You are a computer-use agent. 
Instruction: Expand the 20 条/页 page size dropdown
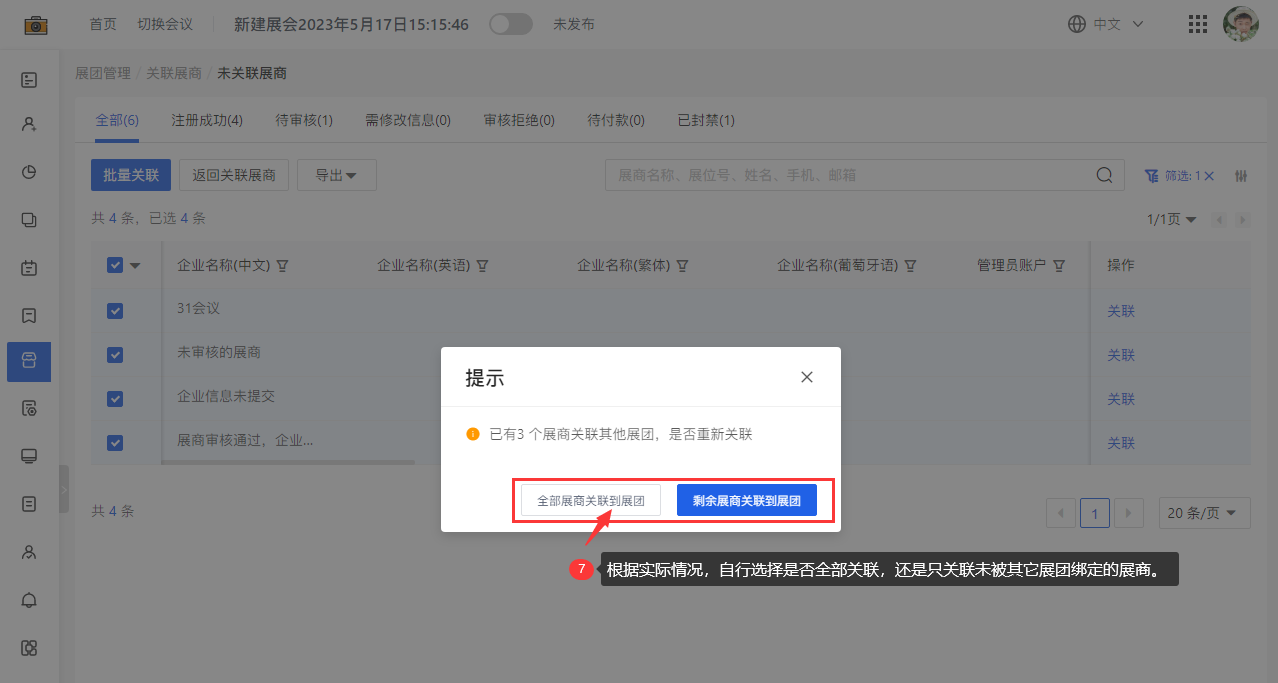pos(1204,513)
